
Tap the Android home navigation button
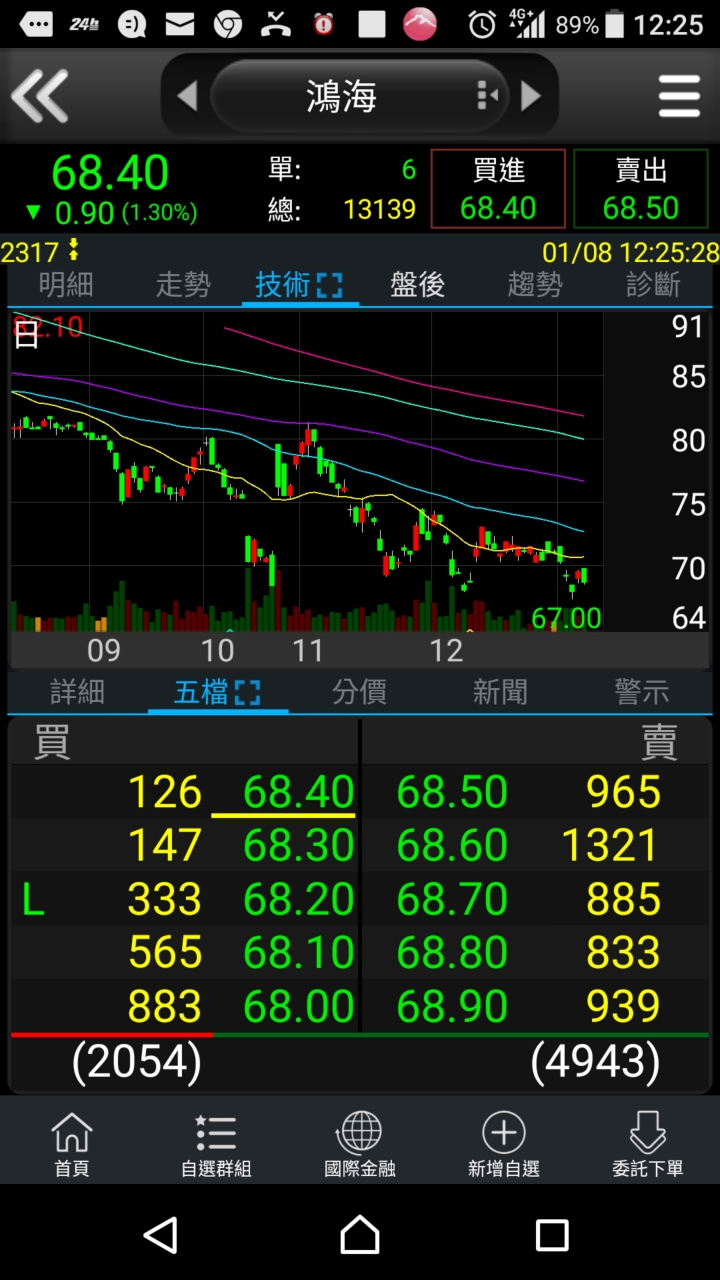[x=360, y=1235]
